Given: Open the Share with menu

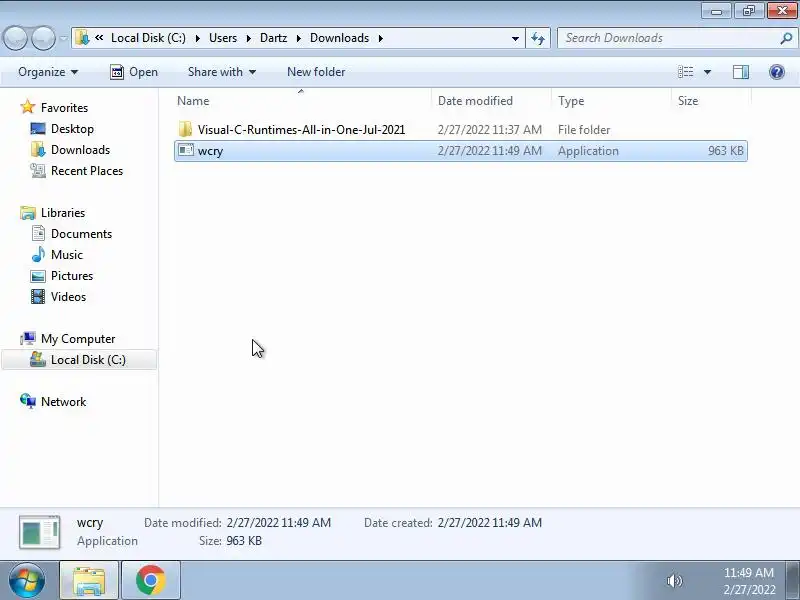Looking at the screenshot, I should (221, 72).
